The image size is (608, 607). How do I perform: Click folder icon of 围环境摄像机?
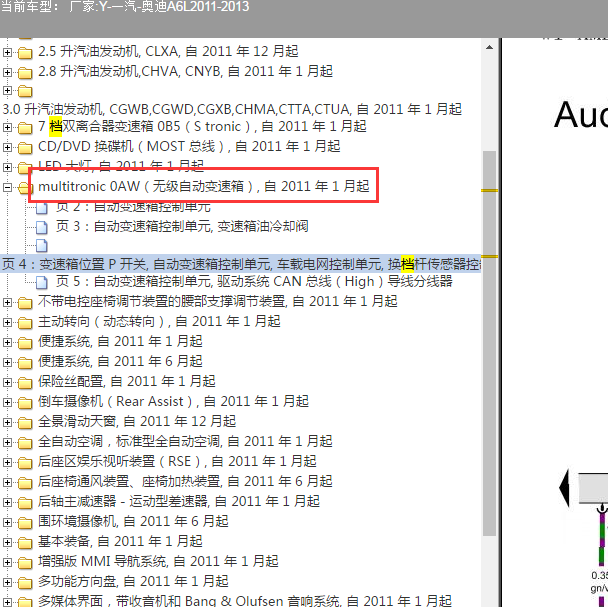pos(25,523)
